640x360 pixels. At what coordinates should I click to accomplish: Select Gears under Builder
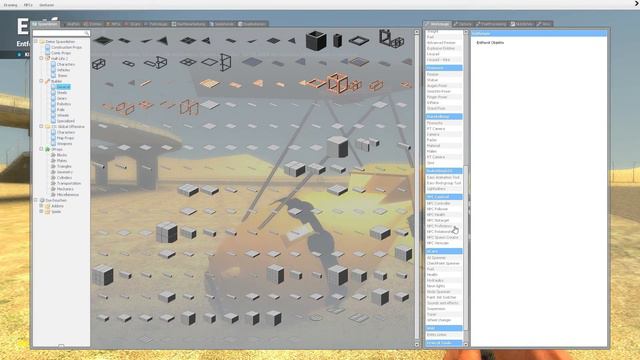click(x=62, y=98)
